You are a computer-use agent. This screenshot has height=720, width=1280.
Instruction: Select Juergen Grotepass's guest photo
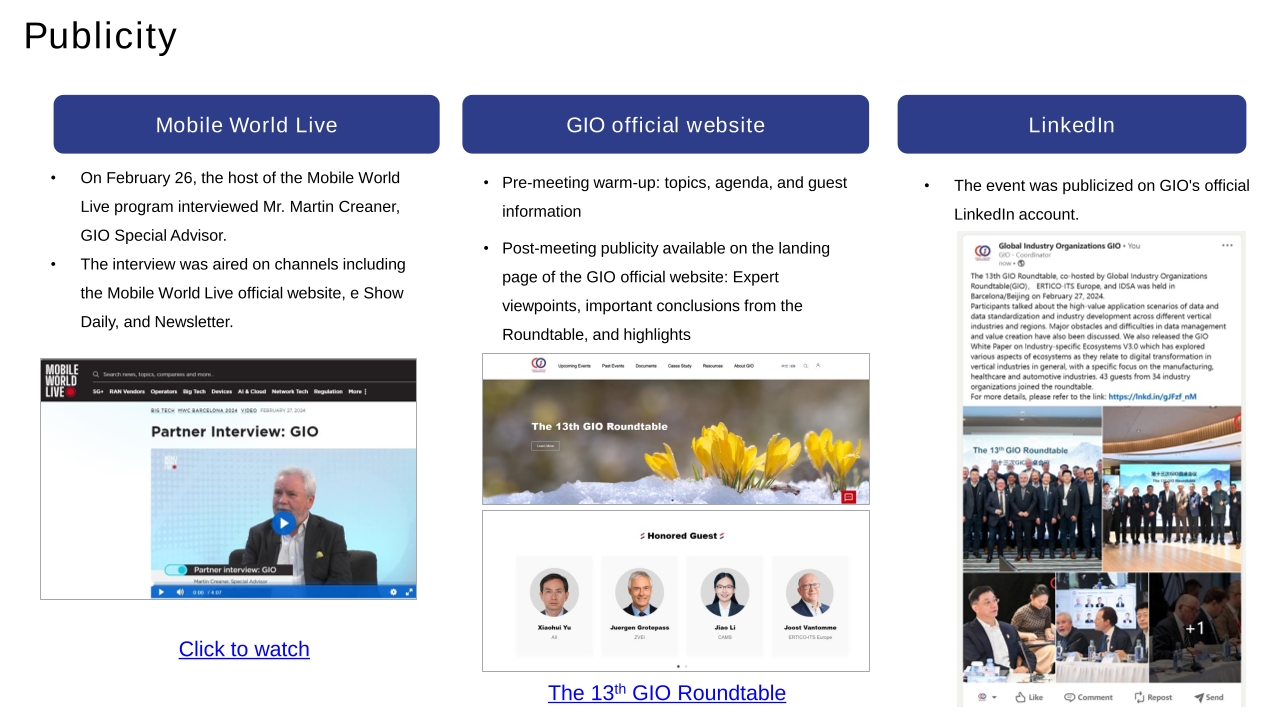coord(639,592)
